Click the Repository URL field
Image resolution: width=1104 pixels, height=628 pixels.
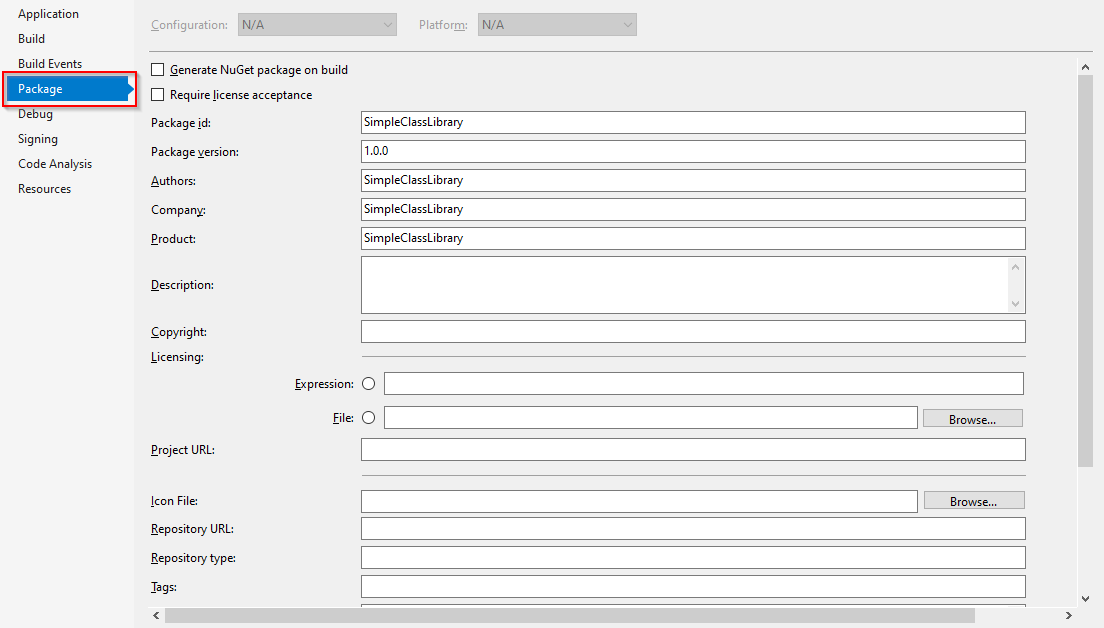tap(693, 528)
